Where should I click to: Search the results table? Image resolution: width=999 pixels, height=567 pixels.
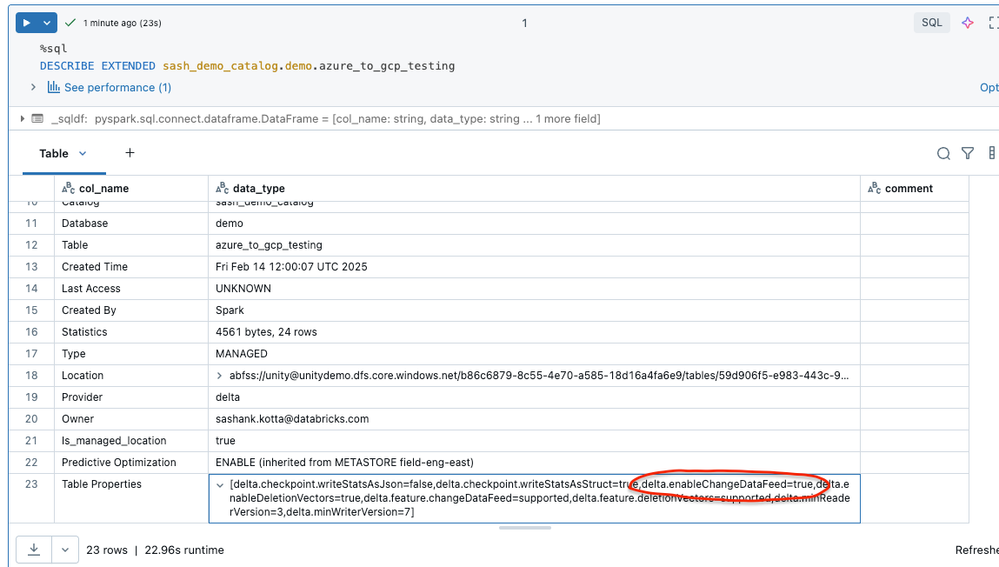pyautogui.click(x=943, y=153)
